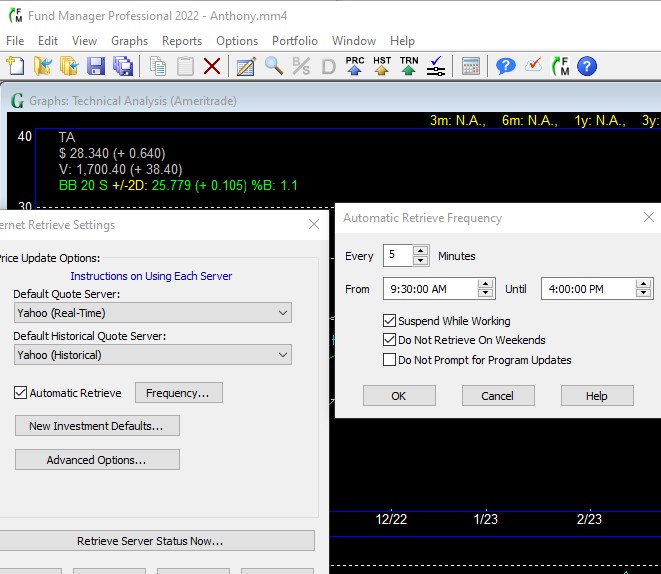Screen dimensions: 661x574
Task: Click the Open file folder icon
Action: pyautogui.click(x=43, y=66)
